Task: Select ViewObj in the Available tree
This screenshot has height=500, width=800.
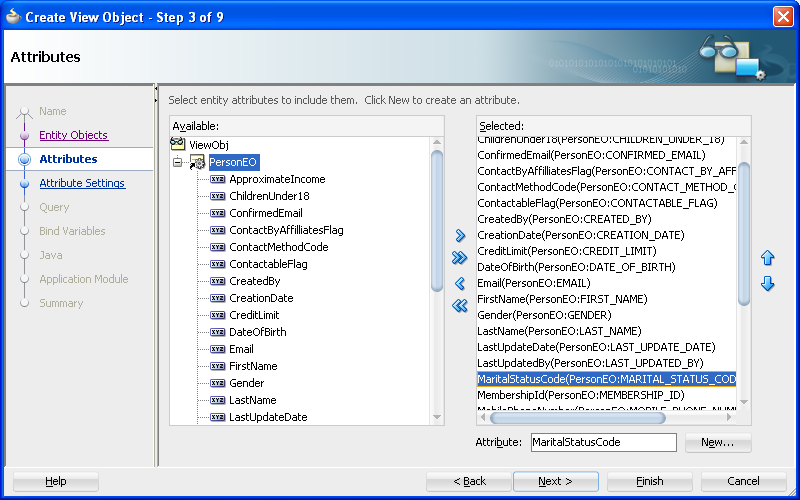Action: coord(209,145)
